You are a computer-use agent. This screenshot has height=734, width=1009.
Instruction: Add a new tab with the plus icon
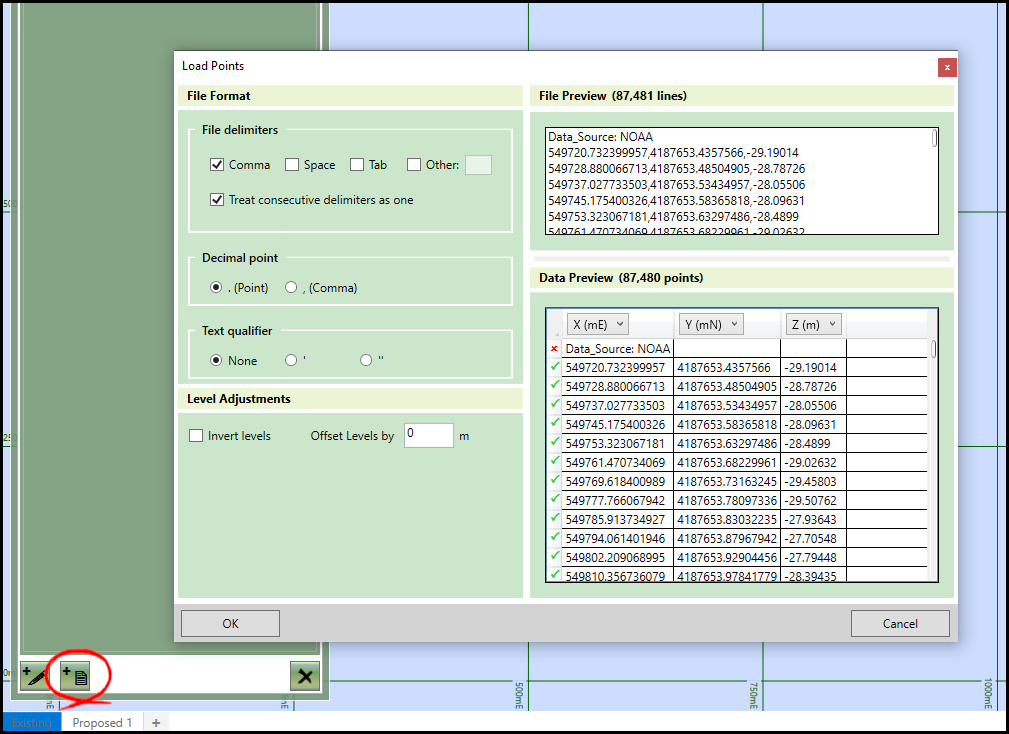156,722
